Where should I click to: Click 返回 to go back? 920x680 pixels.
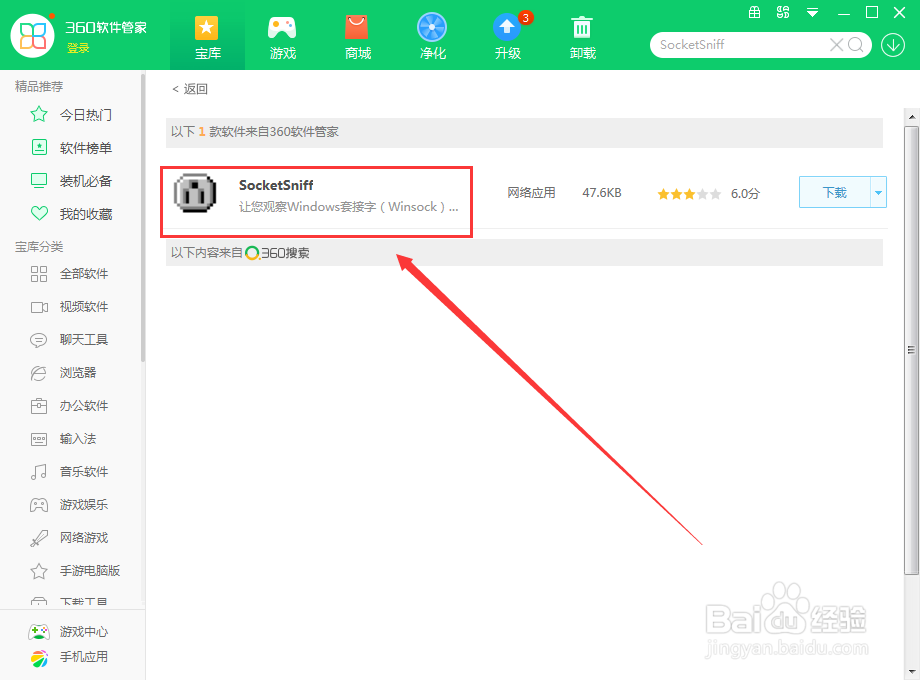(x=190, y=89)
